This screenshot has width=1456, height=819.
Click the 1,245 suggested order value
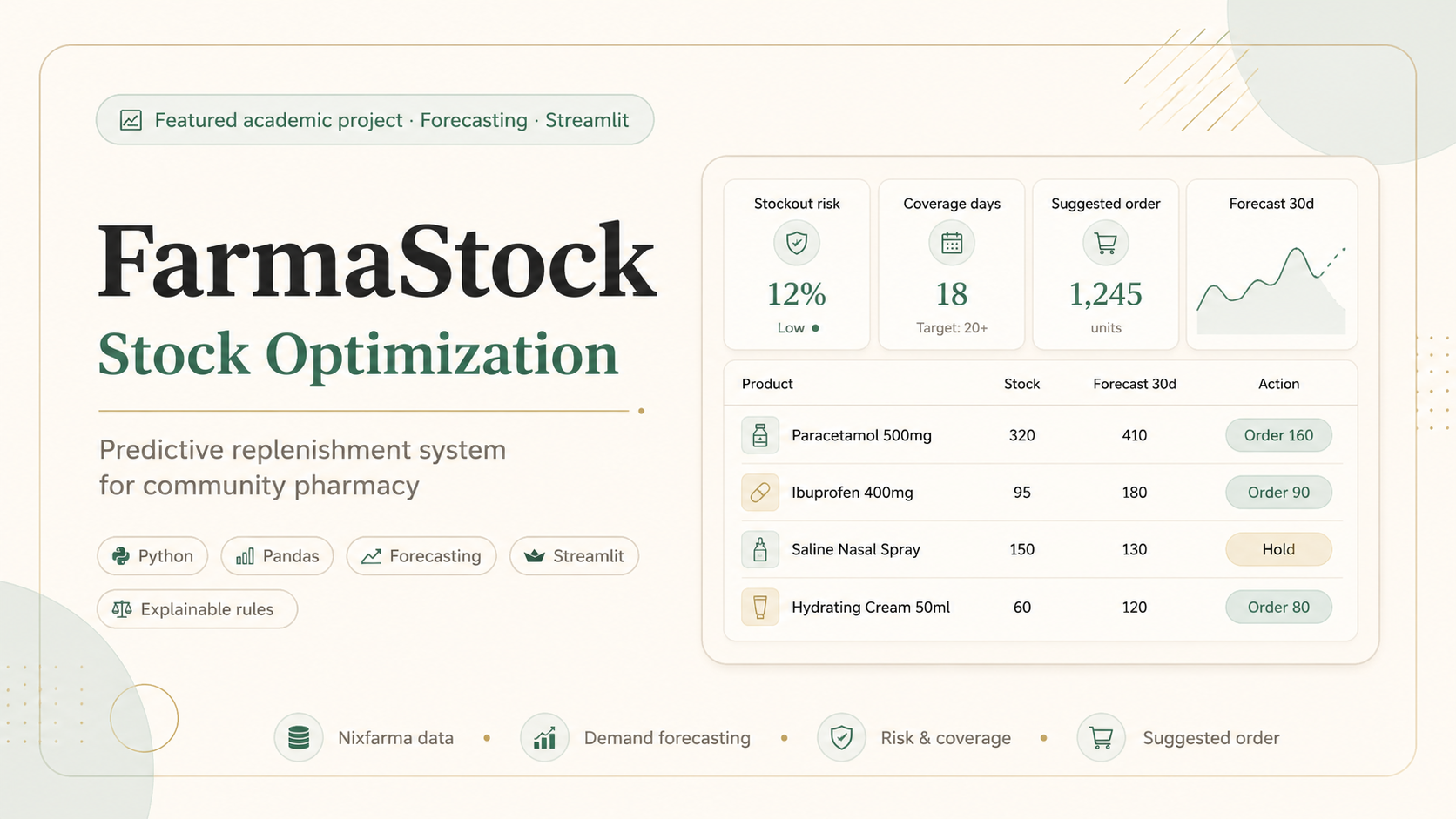pyautogui.click(x=1106, y=294)
